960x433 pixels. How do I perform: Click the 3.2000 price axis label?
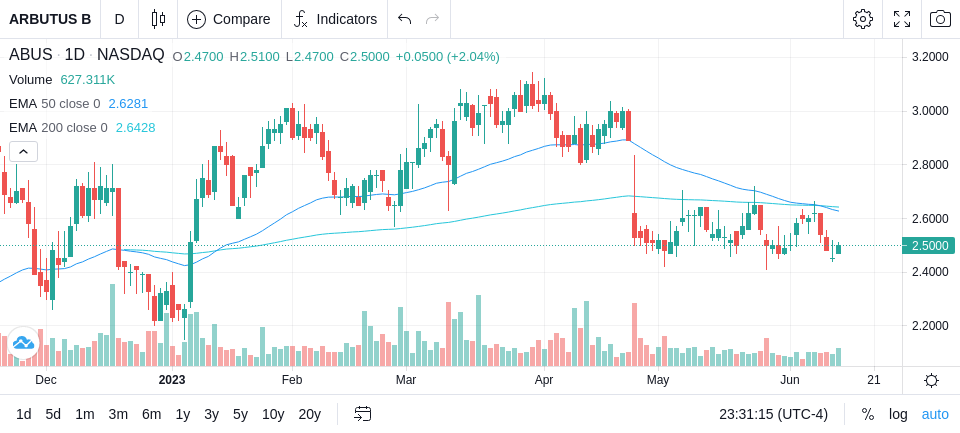point(930,57)
